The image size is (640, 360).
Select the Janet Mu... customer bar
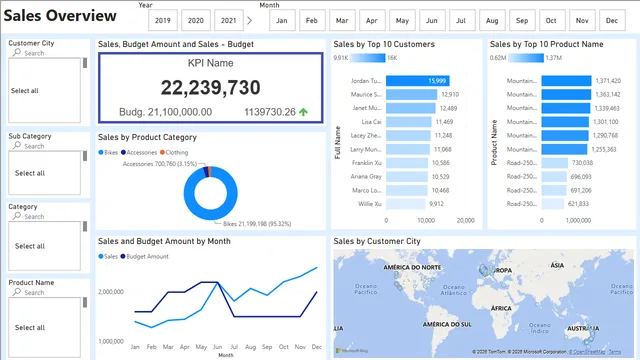(x=411, y=108)
